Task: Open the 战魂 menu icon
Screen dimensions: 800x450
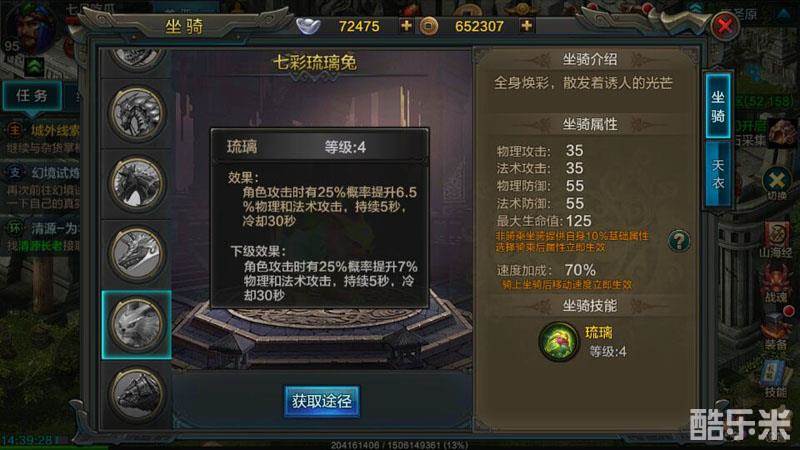Action: coord(776,285)
